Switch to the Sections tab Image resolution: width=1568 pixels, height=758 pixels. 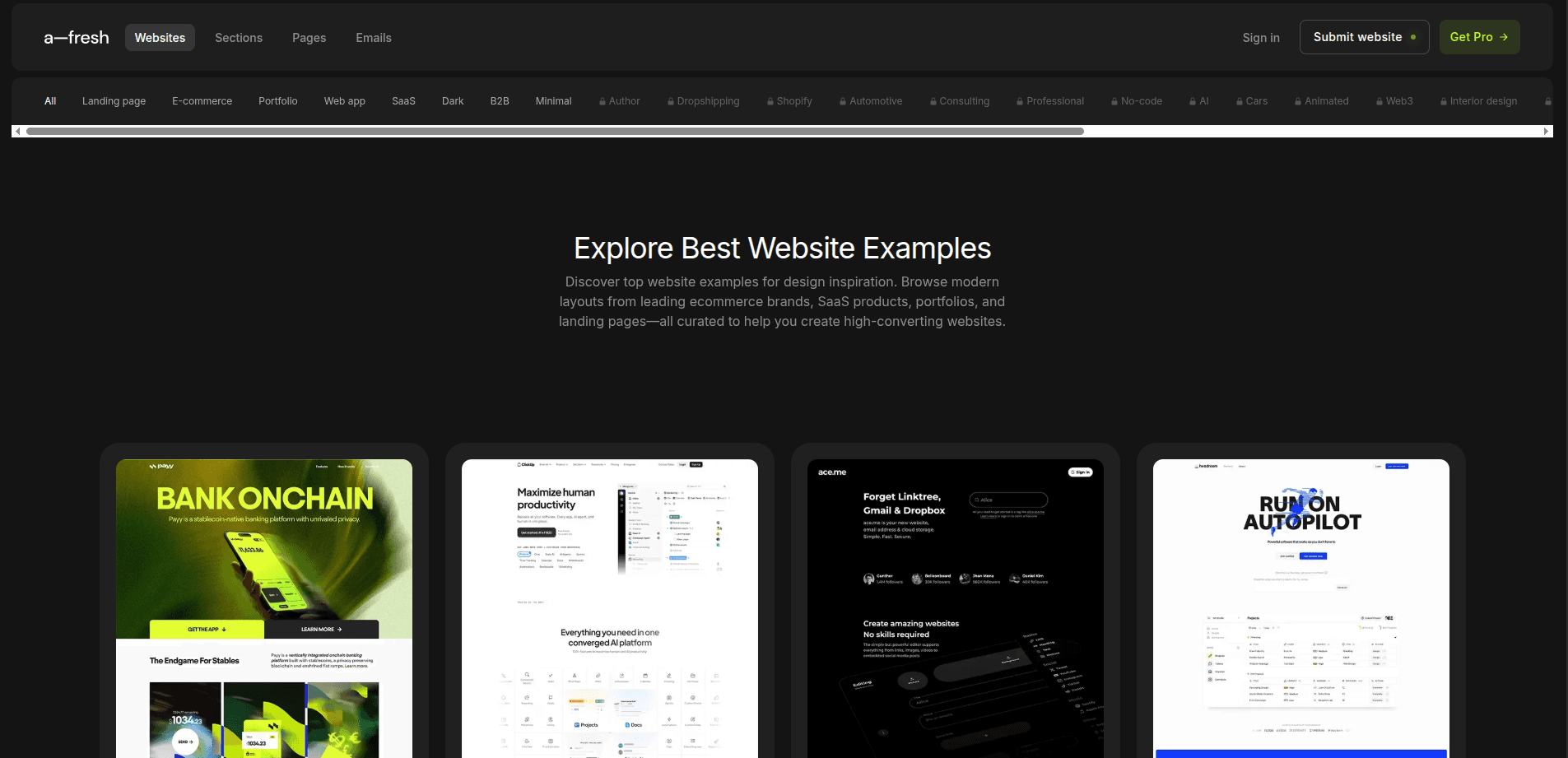(x=239, y=38)
